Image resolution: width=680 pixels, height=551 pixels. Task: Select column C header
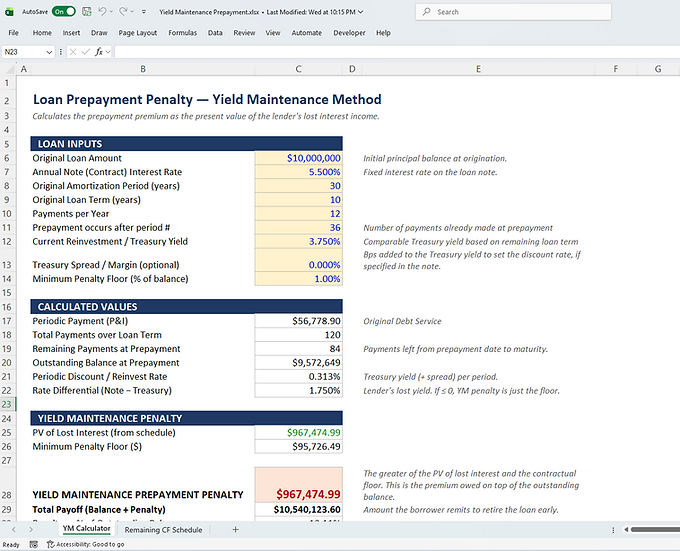298,69
